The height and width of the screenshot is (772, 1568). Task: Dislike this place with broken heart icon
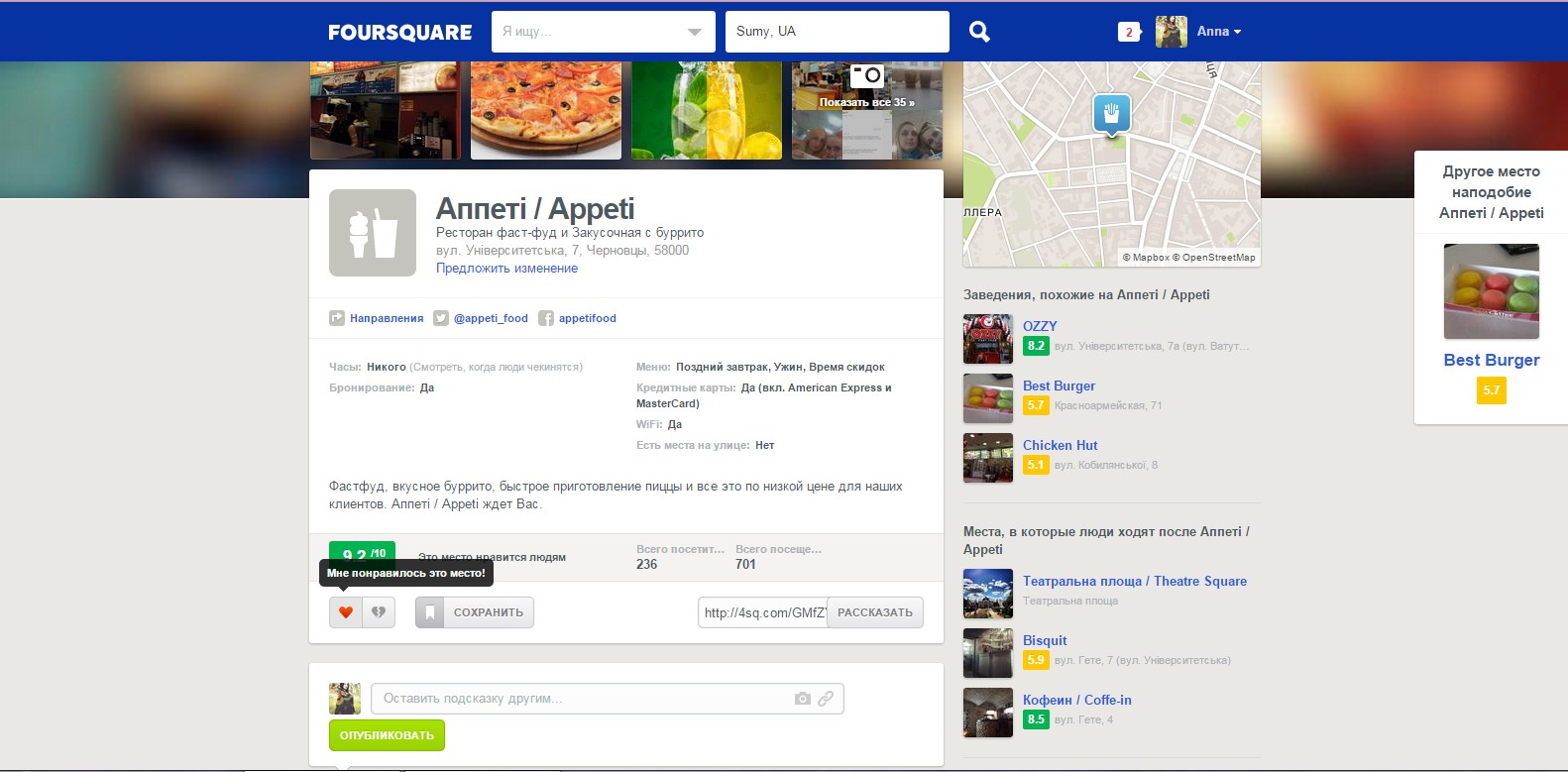pos(379,612)
